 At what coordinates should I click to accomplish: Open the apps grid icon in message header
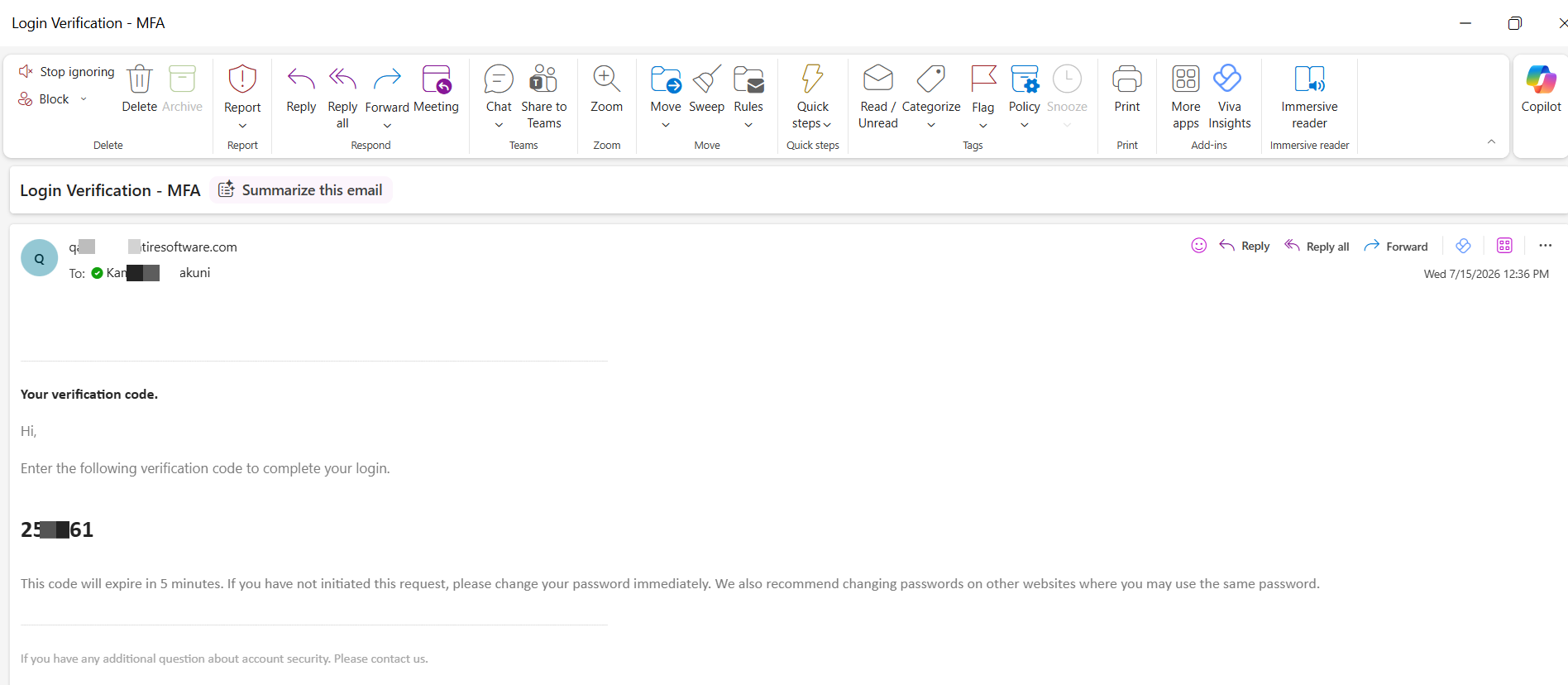point(1504,246)
